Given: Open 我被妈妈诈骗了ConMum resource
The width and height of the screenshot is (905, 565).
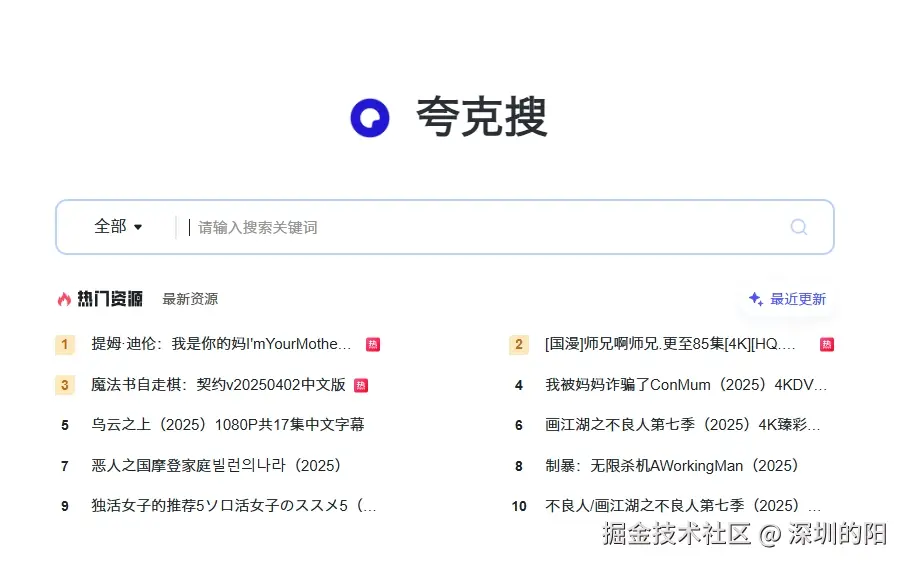Looking at the screenshot, I should (686, 384).
